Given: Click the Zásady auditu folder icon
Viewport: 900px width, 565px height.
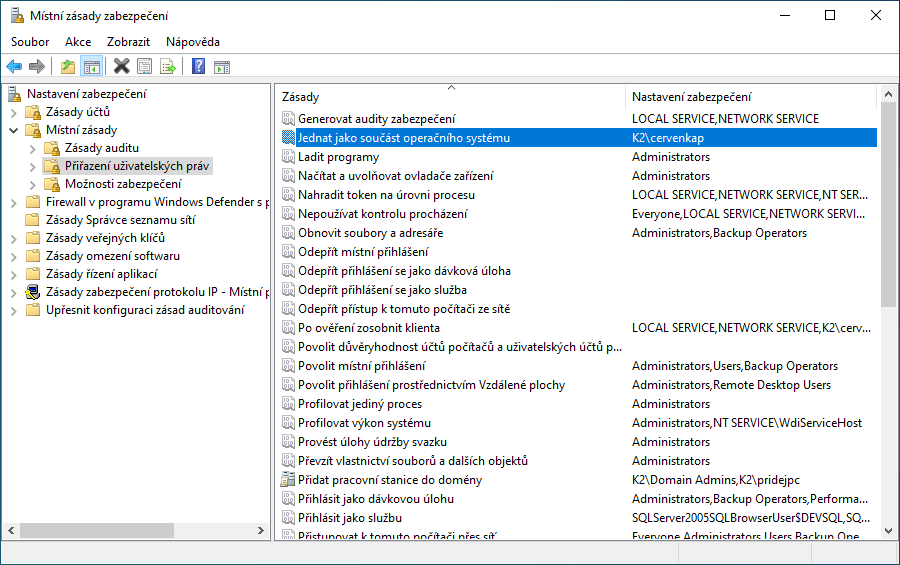Looking at the screenshot, I should pyautogui.click(x=52, y=148).
